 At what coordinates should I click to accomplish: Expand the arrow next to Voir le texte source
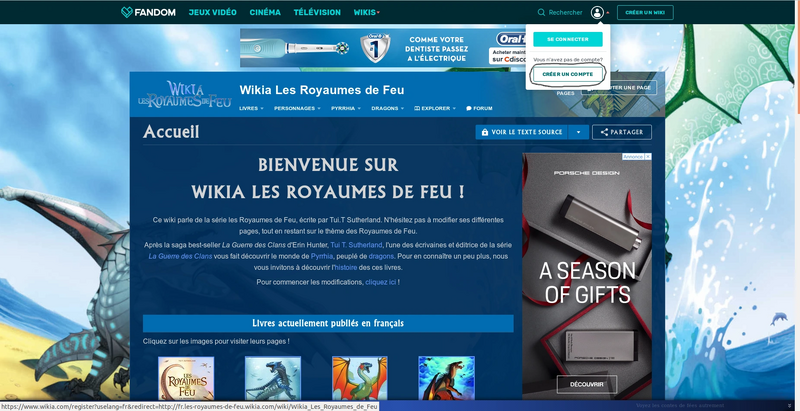(579, 132)
